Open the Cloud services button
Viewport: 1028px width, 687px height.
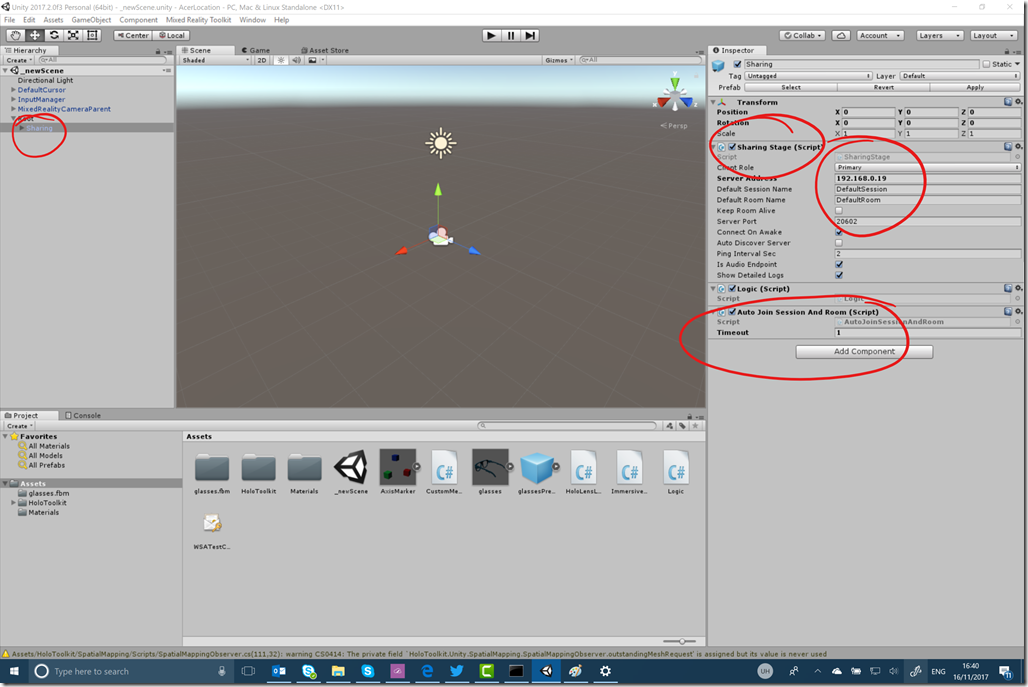coord(841,35)
